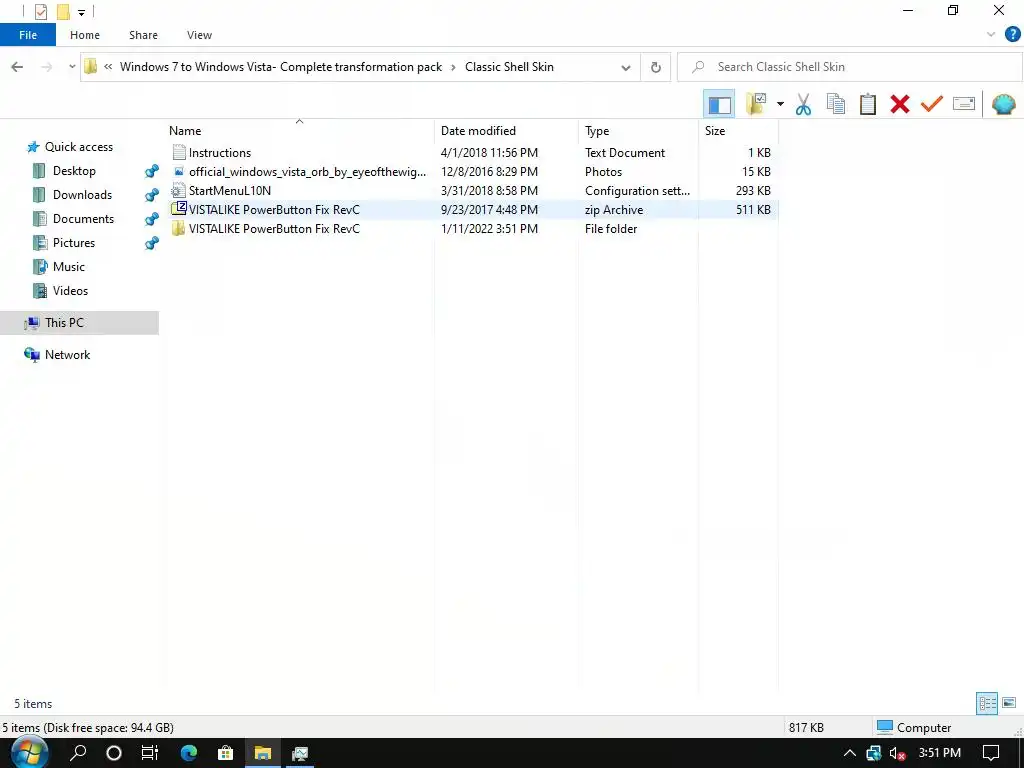Viewport: 1024px width, 768px height.
Task: Open Task View on taskbar
Action: (150, 753)
